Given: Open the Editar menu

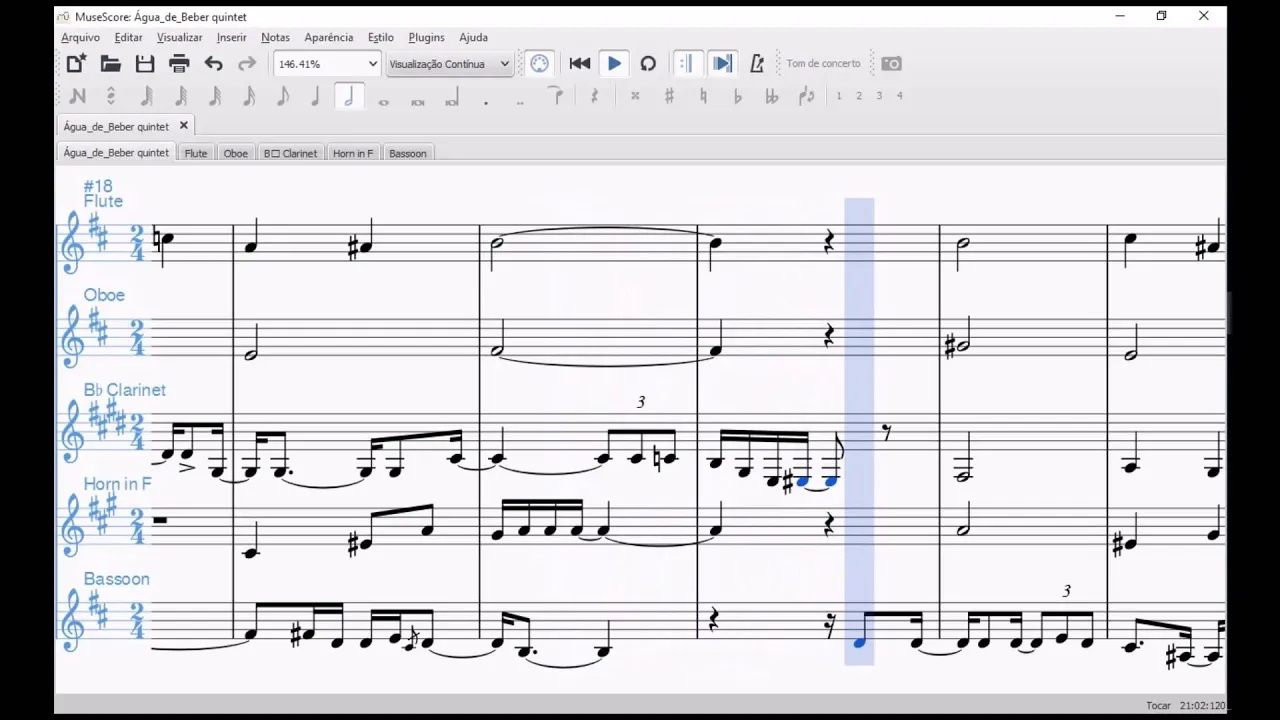Looking at the screenshot, I should point(128,37).
